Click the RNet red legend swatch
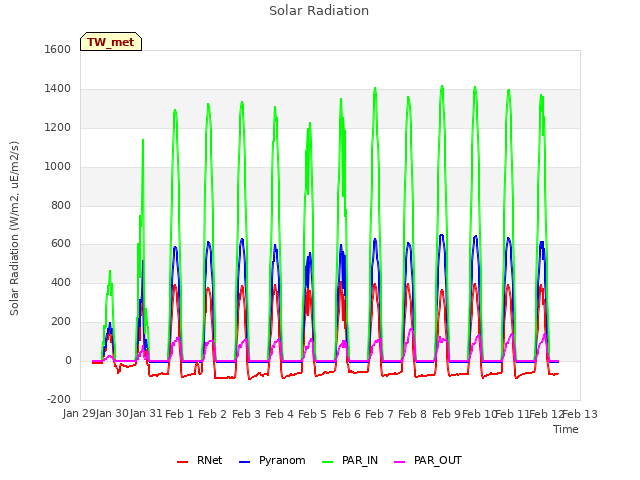The height and width of the screenshot is (480, 640). (x=182, y=462)
